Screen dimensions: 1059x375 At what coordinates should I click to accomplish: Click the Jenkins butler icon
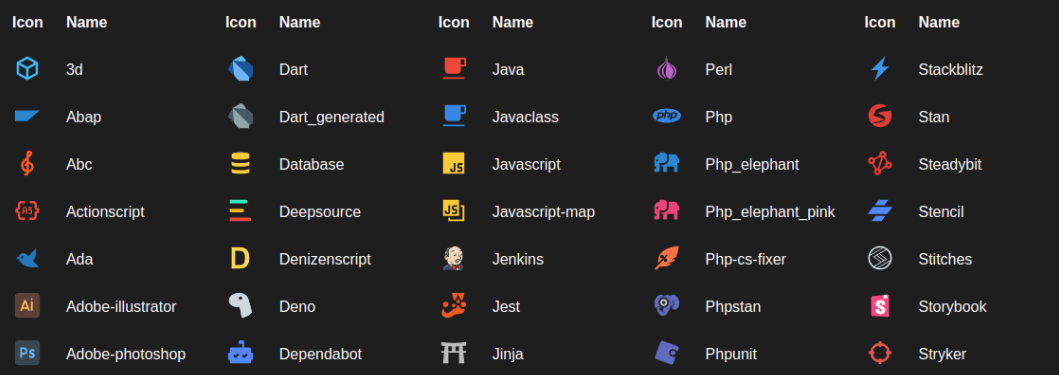click(x=453, y=258)
